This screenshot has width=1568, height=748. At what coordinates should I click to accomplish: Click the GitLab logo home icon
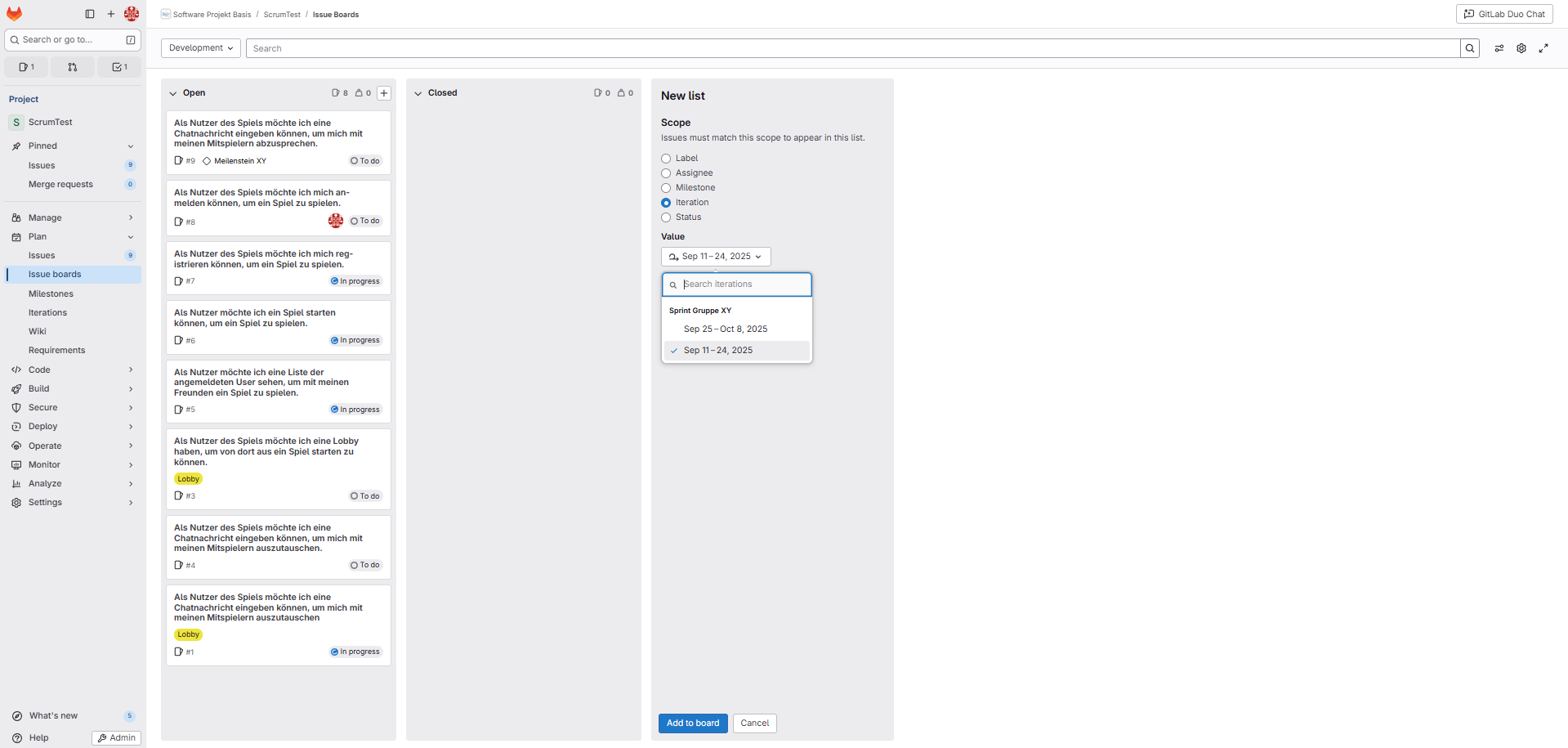[15, 14]
